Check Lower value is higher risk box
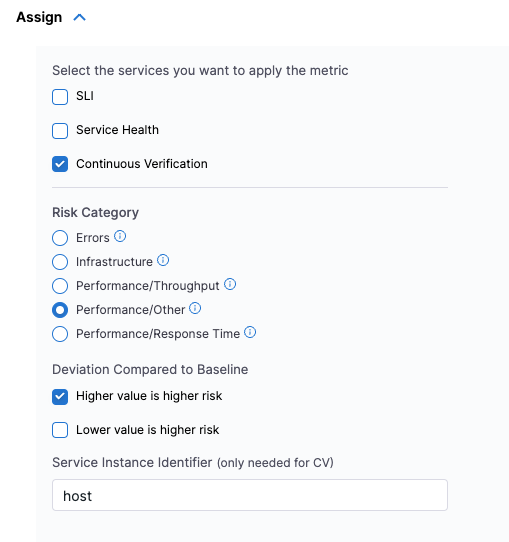Image resolution: width=509 pixels, height=542 pixels. pos(60,430)
